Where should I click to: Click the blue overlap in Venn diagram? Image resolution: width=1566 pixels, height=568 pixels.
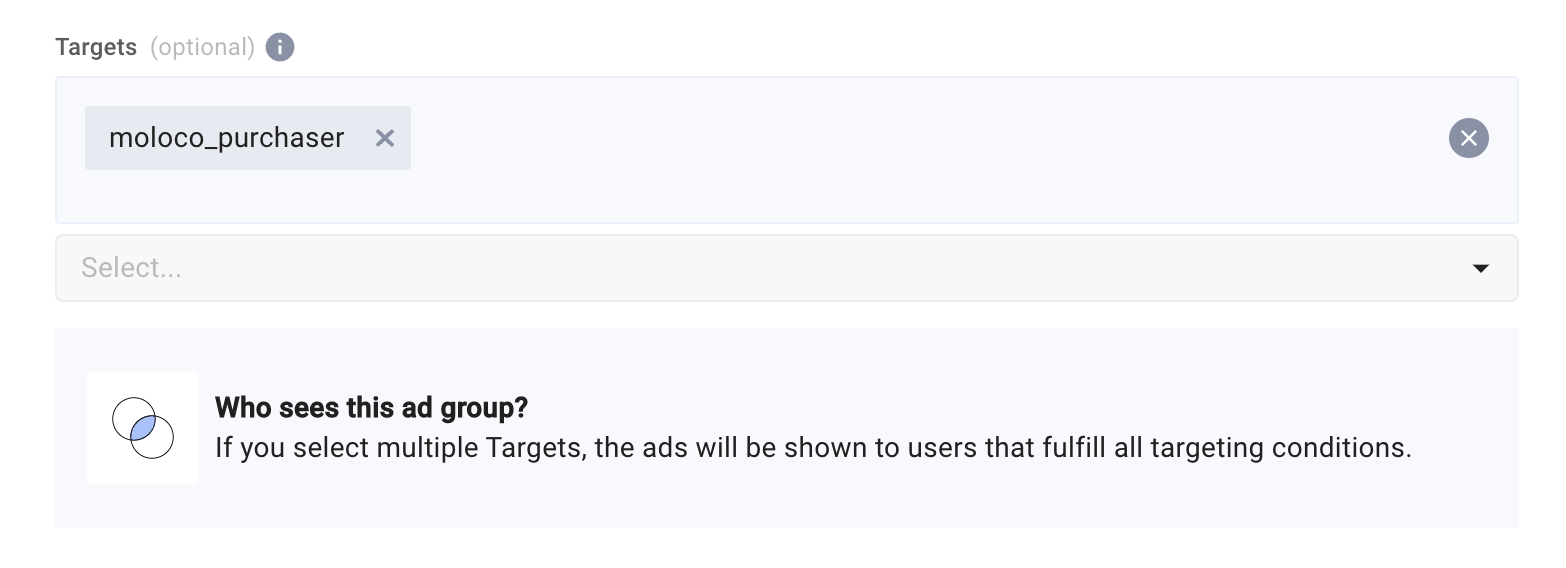point(143,428)
